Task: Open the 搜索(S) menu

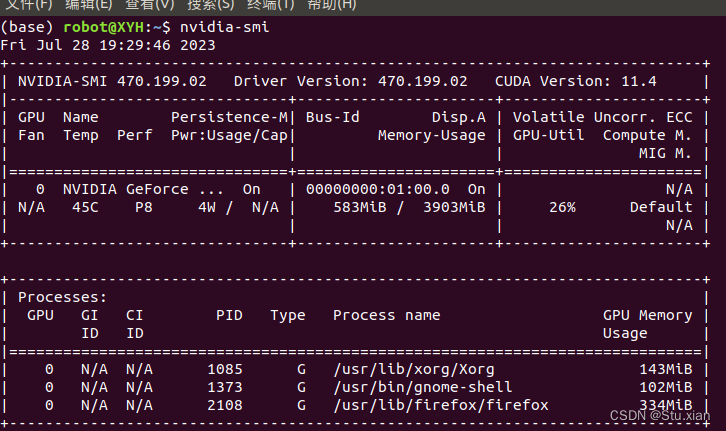Action: [x=211, y=5]
